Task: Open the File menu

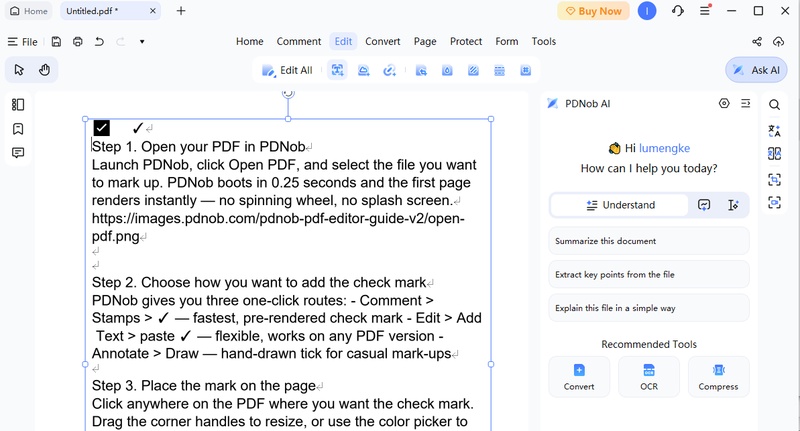Action: click(22, 42)
